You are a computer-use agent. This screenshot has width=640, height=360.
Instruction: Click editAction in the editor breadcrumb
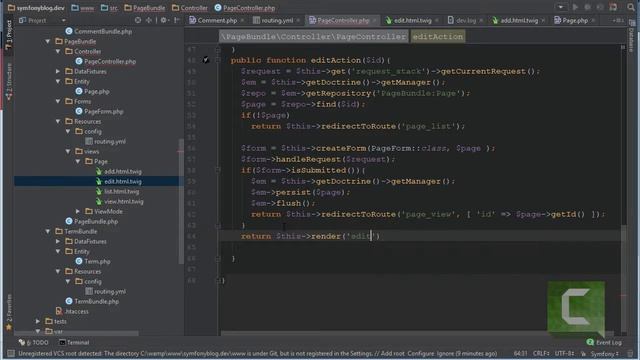pos(438,37)
